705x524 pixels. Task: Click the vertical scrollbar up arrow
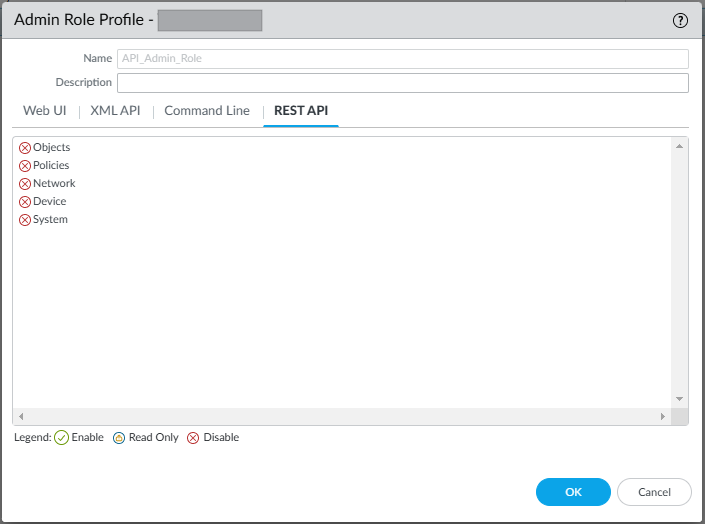(x=679, y=146)
